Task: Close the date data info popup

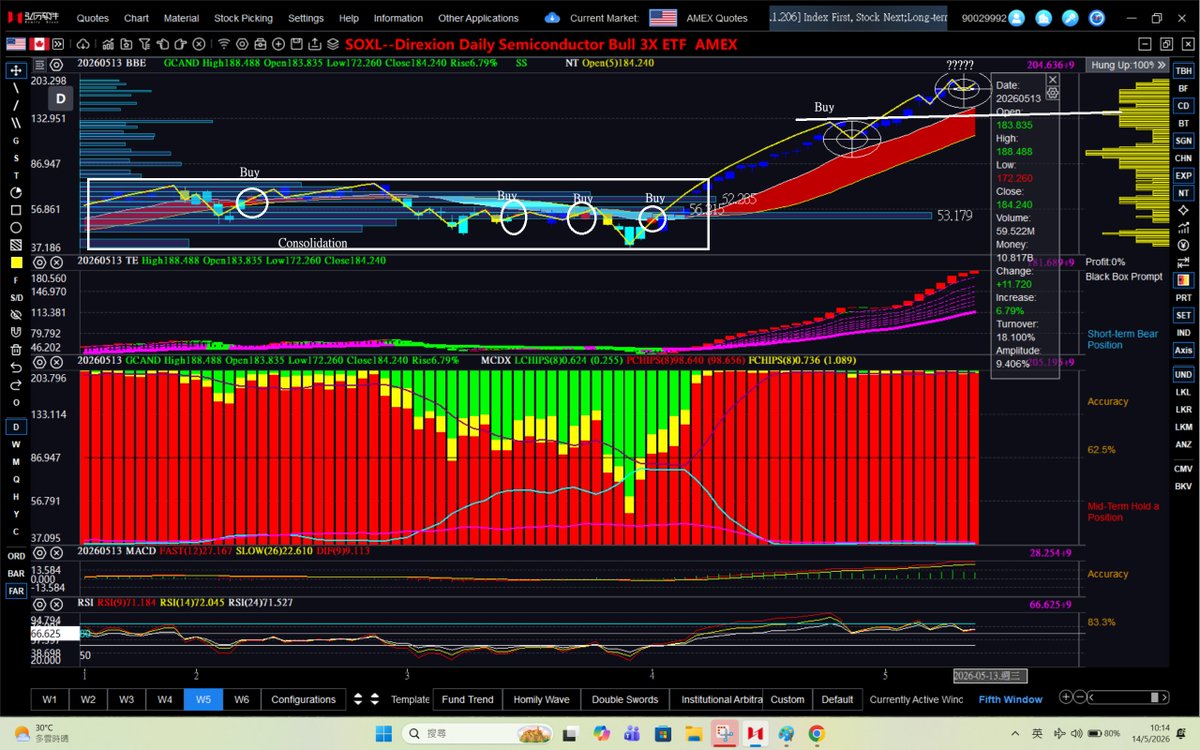Action: pyautogui.click(x=1052, y=79)
